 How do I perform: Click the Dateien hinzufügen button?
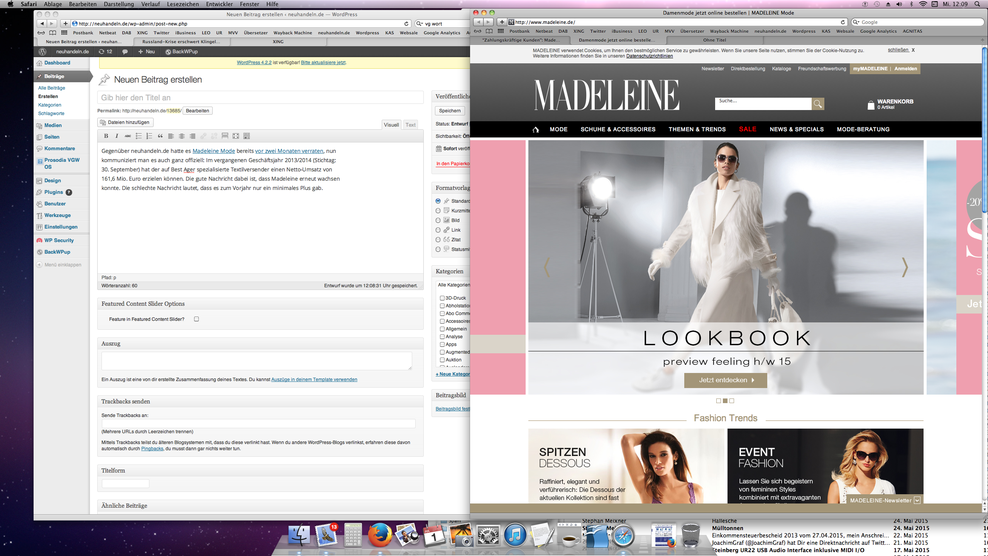[125, 122]
